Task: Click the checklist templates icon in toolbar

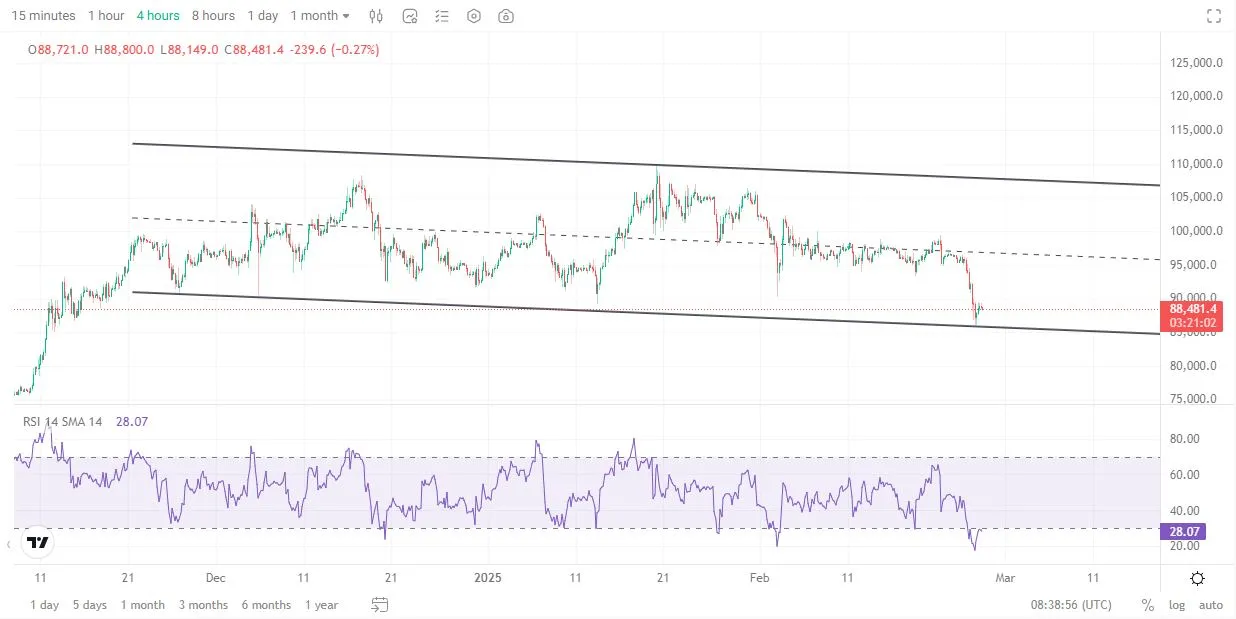Action: (x=441, y=16)
